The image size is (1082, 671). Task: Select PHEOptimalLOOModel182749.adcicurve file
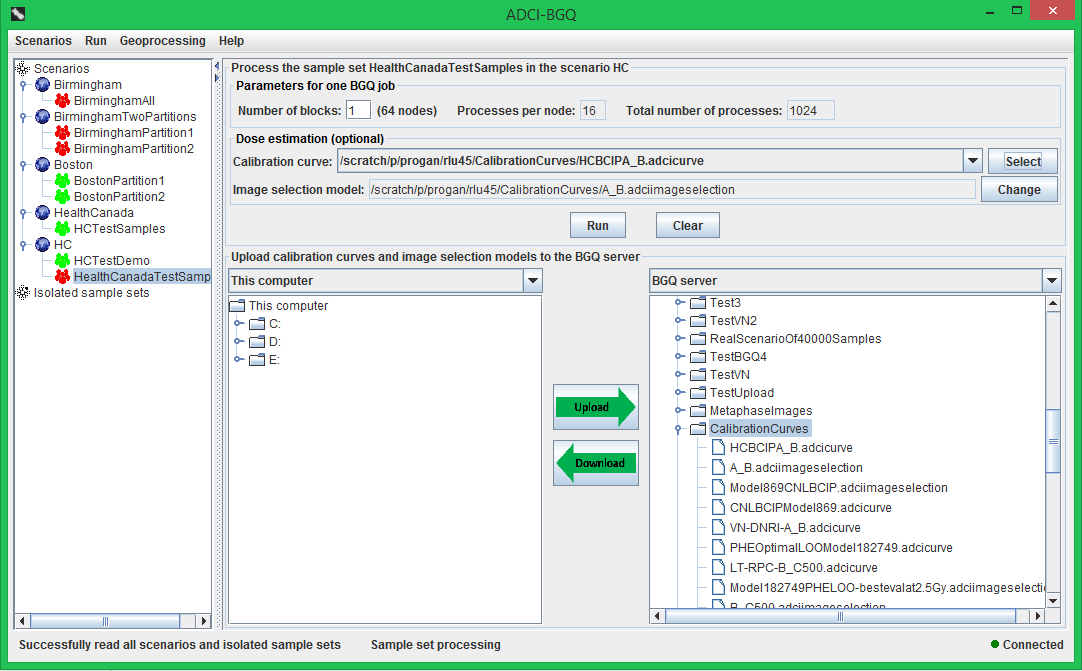pyautogui.click(x=840, y=548)
